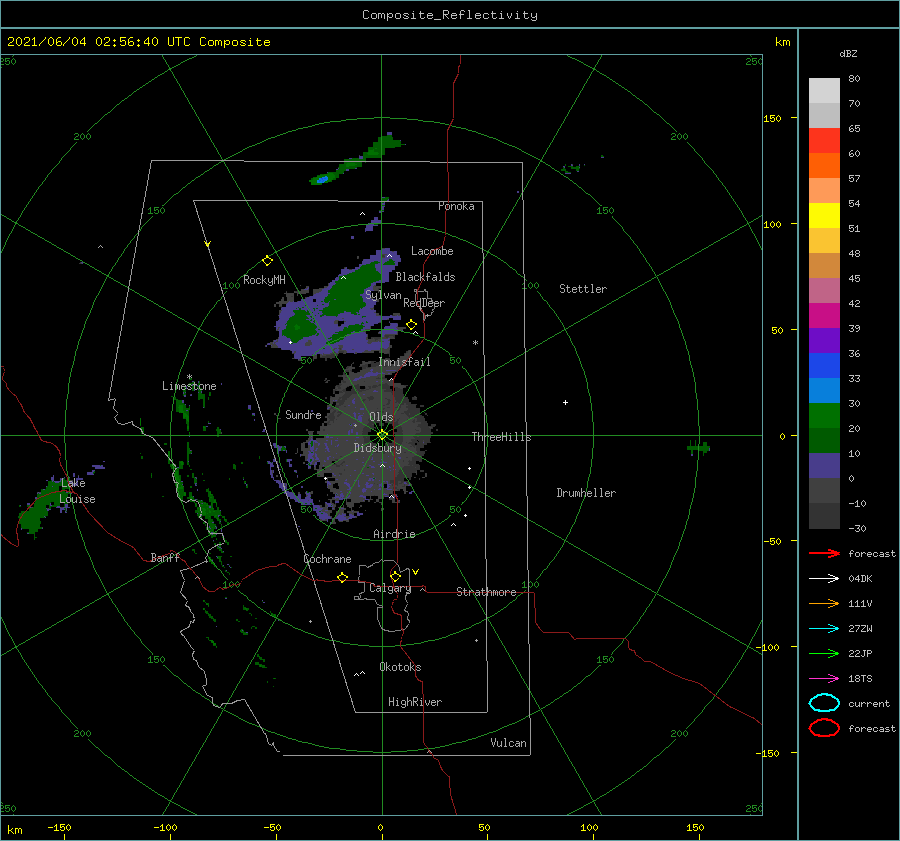Click the RedDeer city label
The height and width of the screenshot is (841, 900).
click(424, 303)
